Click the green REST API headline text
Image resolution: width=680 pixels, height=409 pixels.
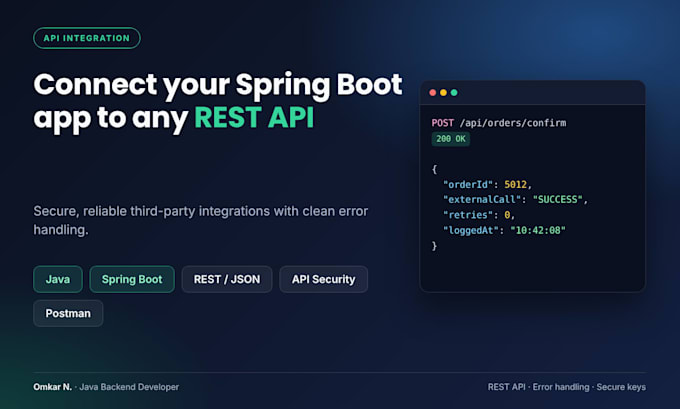[x=254, y=117]
